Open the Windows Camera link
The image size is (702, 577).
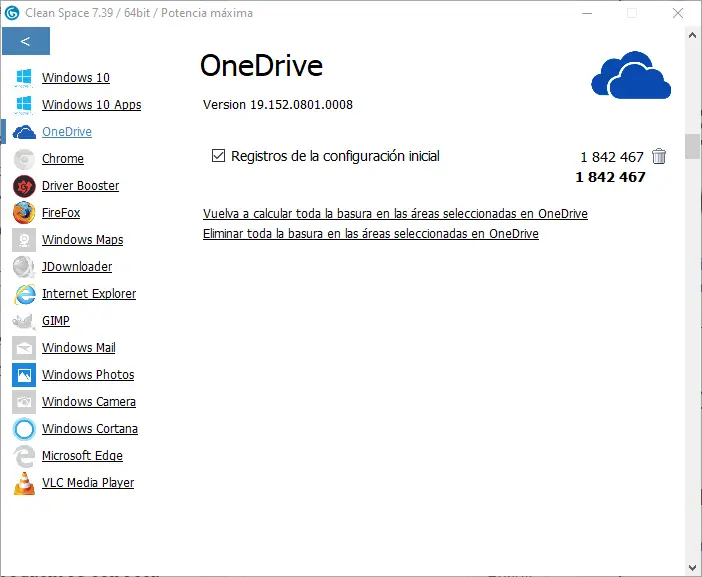click(x=89, y=402)
